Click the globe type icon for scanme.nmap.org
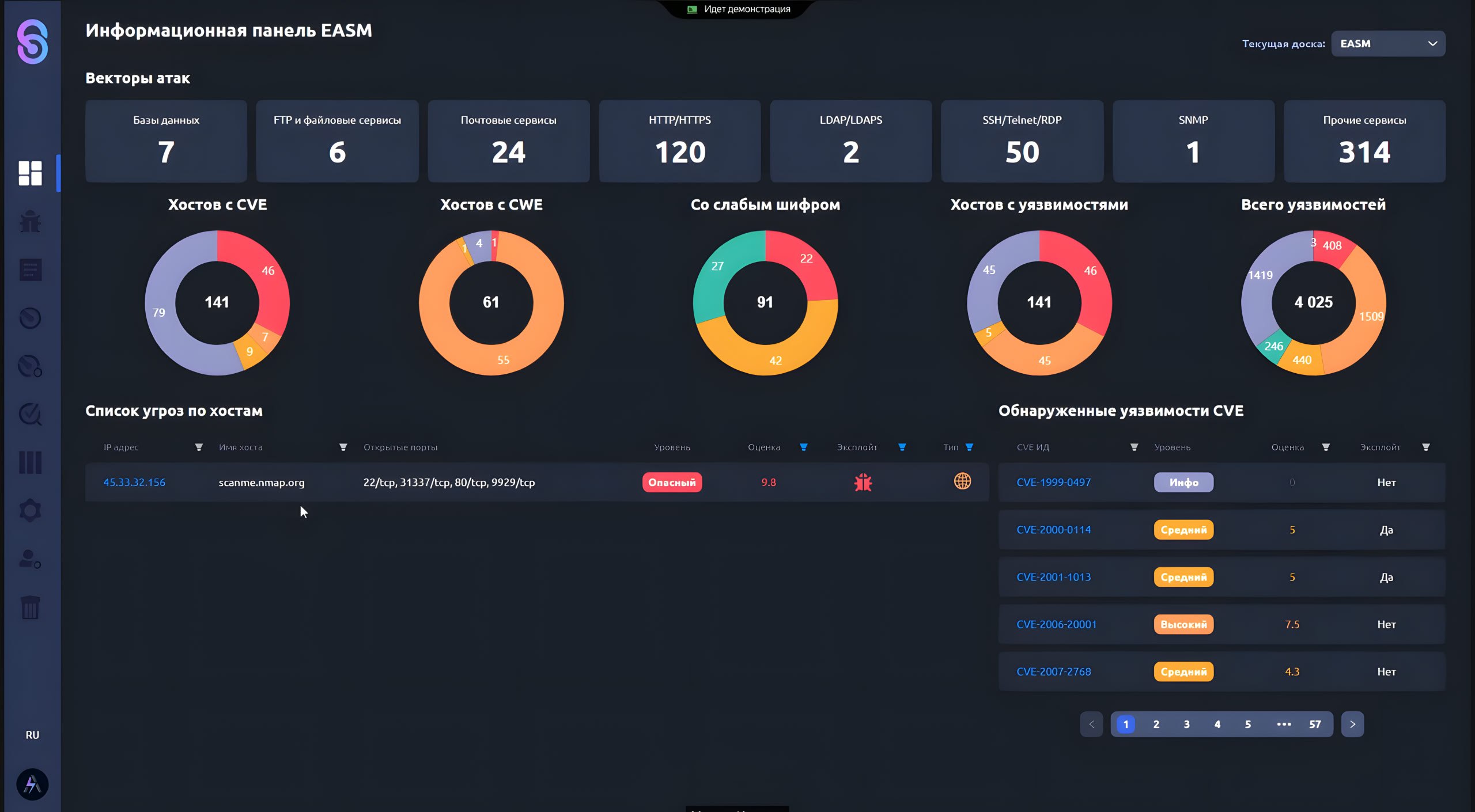The image size is (1475, 812). pyautogui.click(x=962, y=481)
